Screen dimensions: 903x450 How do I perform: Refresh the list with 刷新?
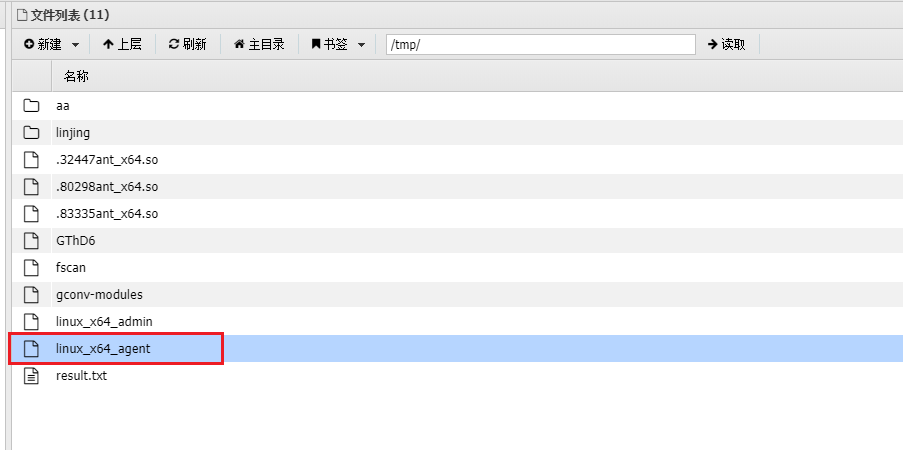[187, 45]
